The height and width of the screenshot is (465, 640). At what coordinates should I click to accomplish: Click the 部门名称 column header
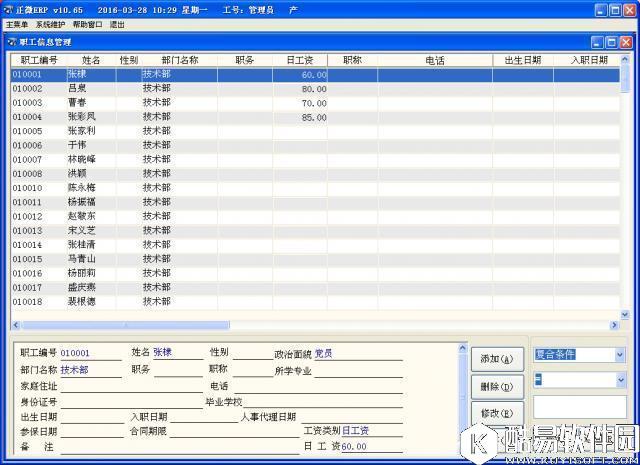click(180, 60)
